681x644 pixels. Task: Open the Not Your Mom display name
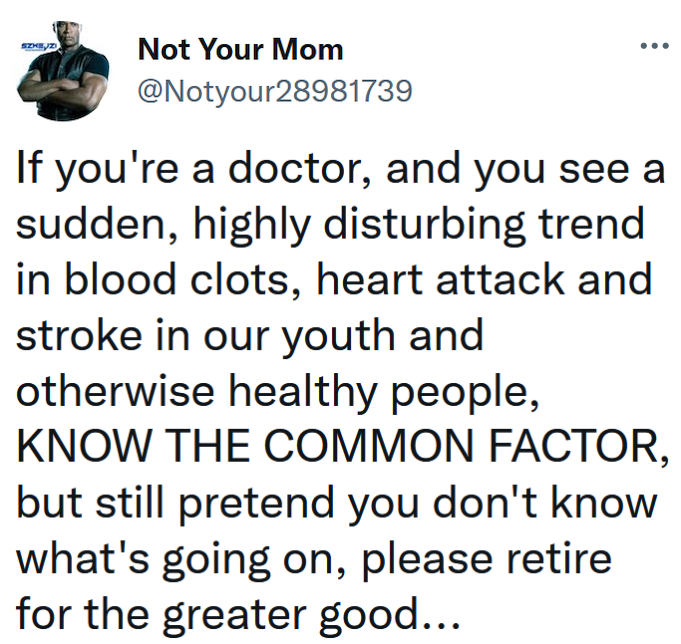point(241,50)
